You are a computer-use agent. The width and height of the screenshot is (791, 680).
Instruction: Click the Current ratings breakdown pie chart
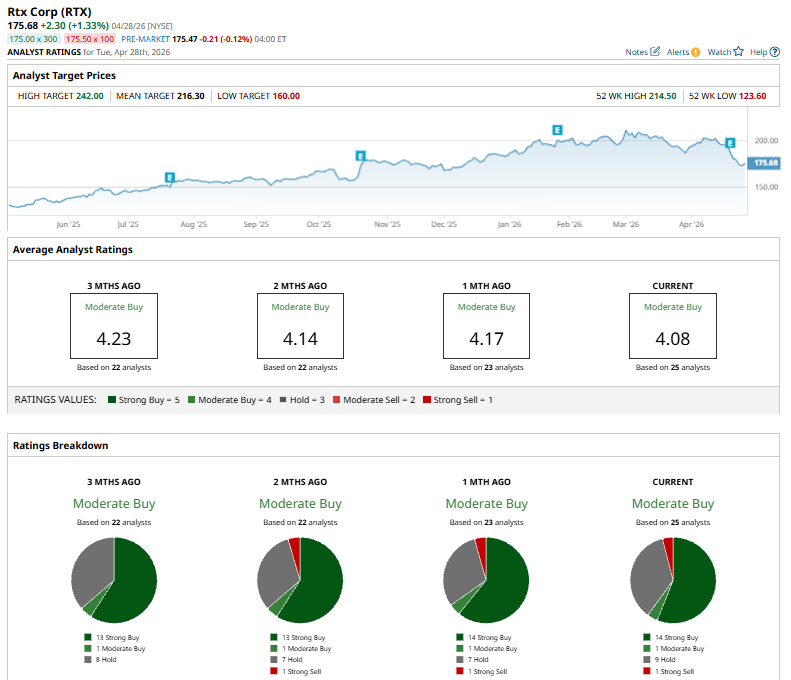(x=673, y=579)
